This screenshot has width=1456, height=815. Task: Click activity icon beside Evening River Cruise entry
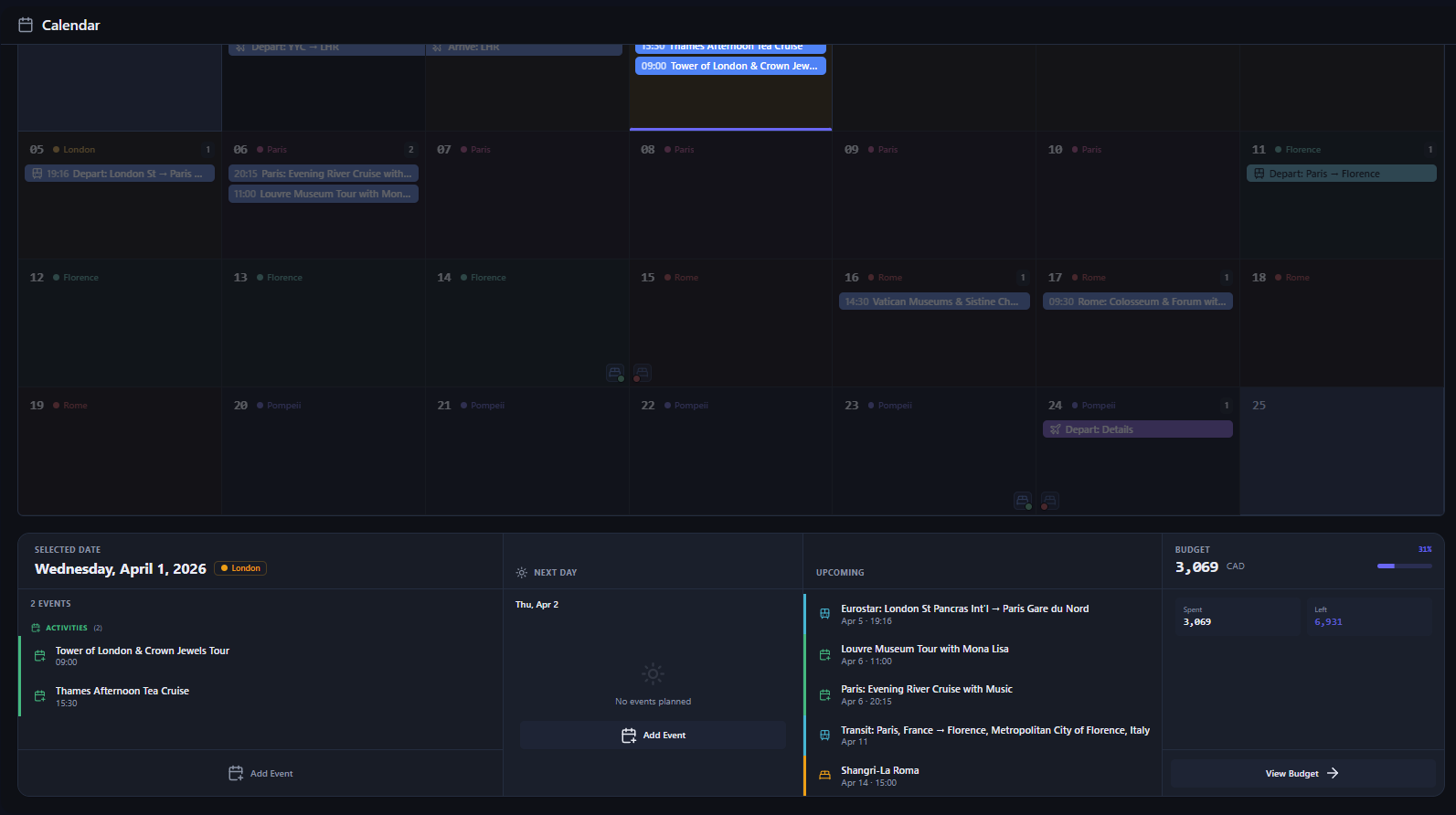pyautogui.click(x=824, y=694)
